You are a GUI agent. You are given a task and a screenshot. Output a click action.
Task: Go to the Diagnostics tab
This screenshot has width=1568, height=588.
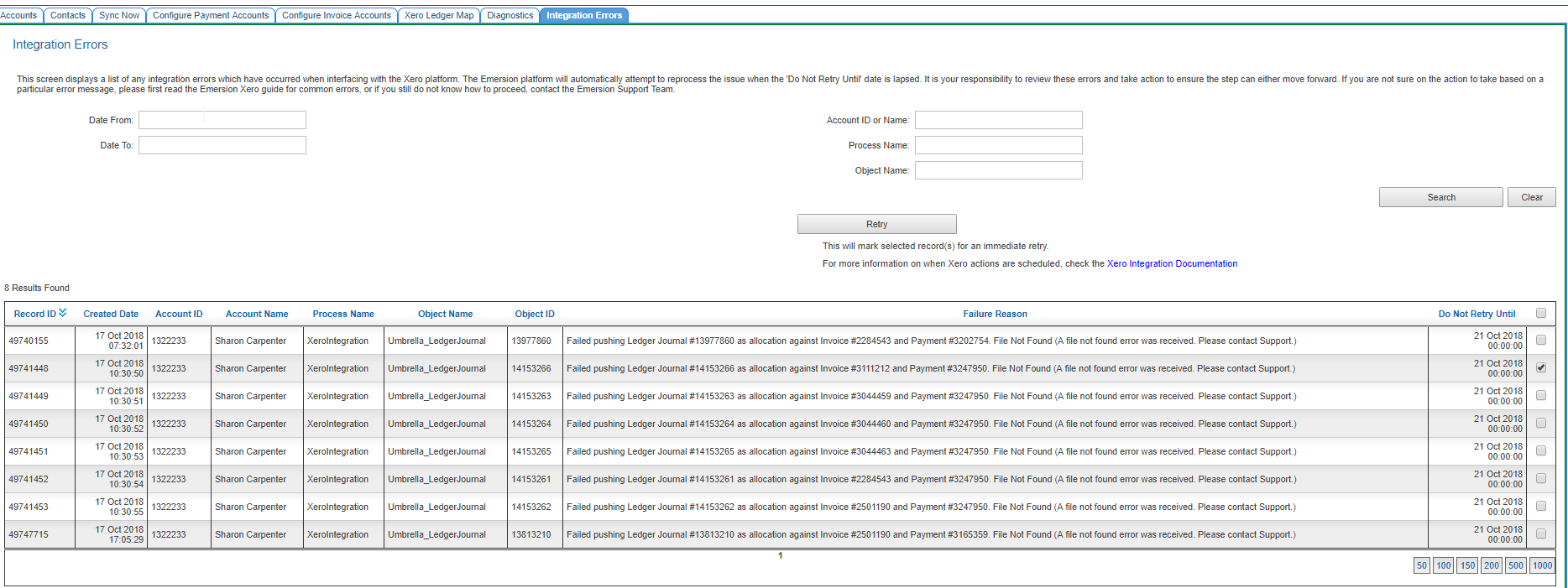[510, 15]
